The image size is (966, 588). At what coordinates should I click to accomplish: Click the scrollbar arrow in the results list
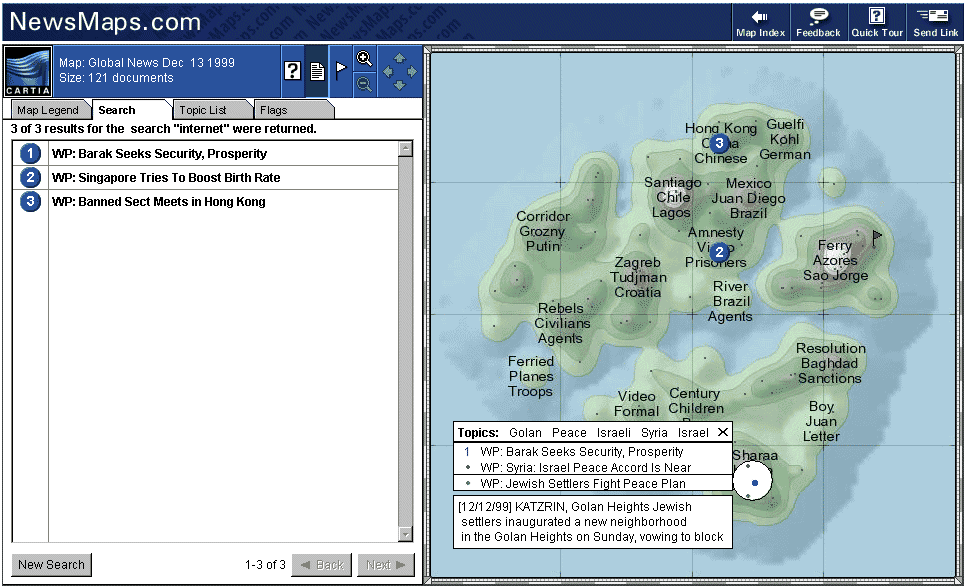coord(406,148)
